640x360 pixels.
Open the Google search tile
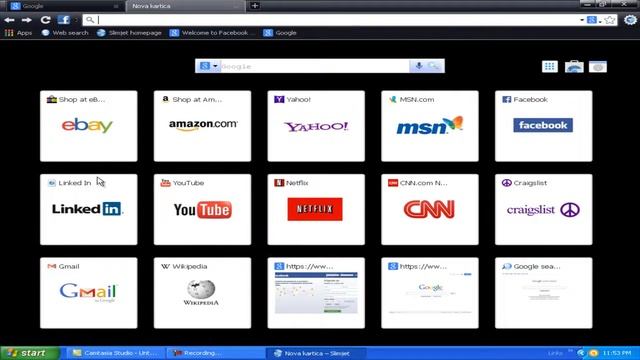tap(544, 293)
